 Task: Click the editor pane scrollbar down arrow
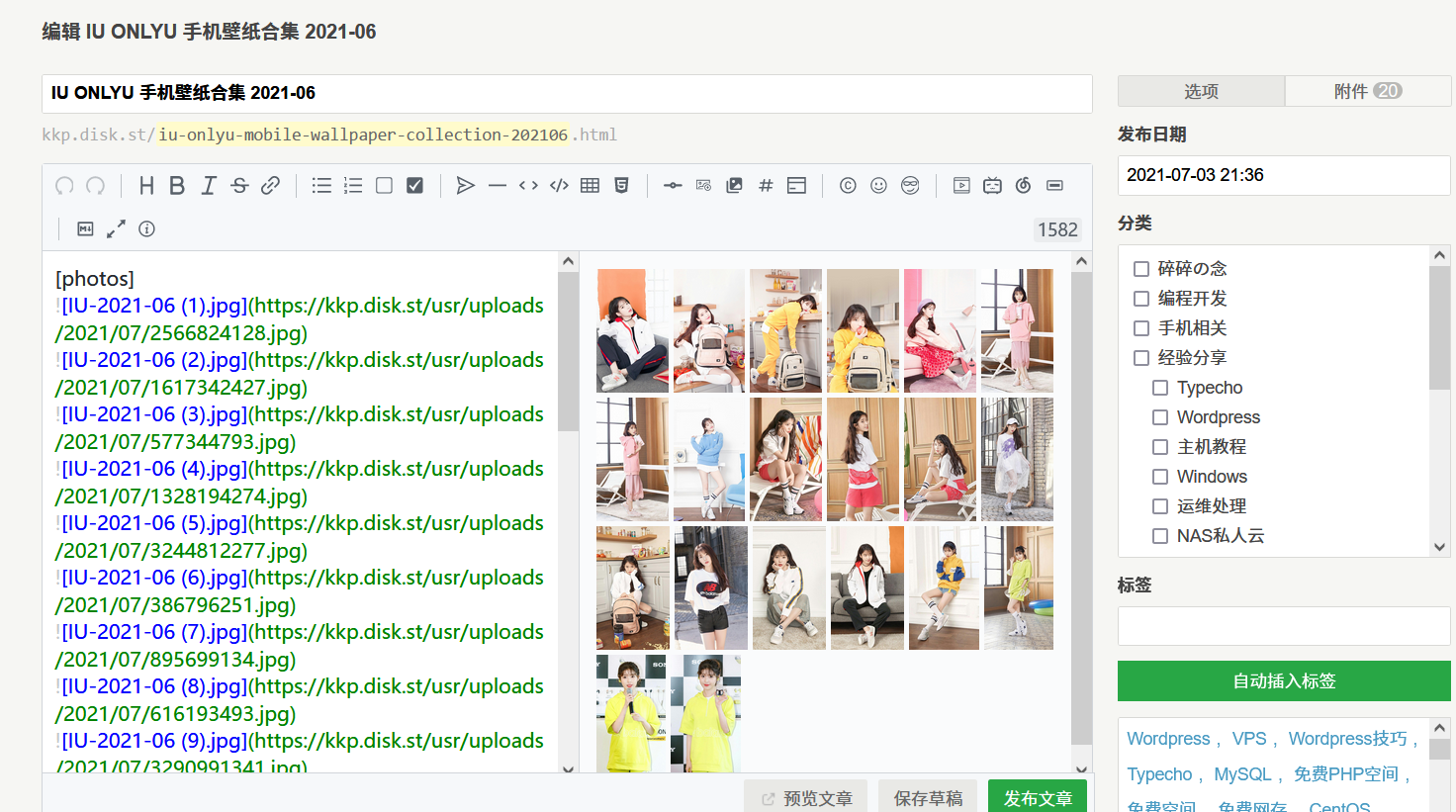568,767
